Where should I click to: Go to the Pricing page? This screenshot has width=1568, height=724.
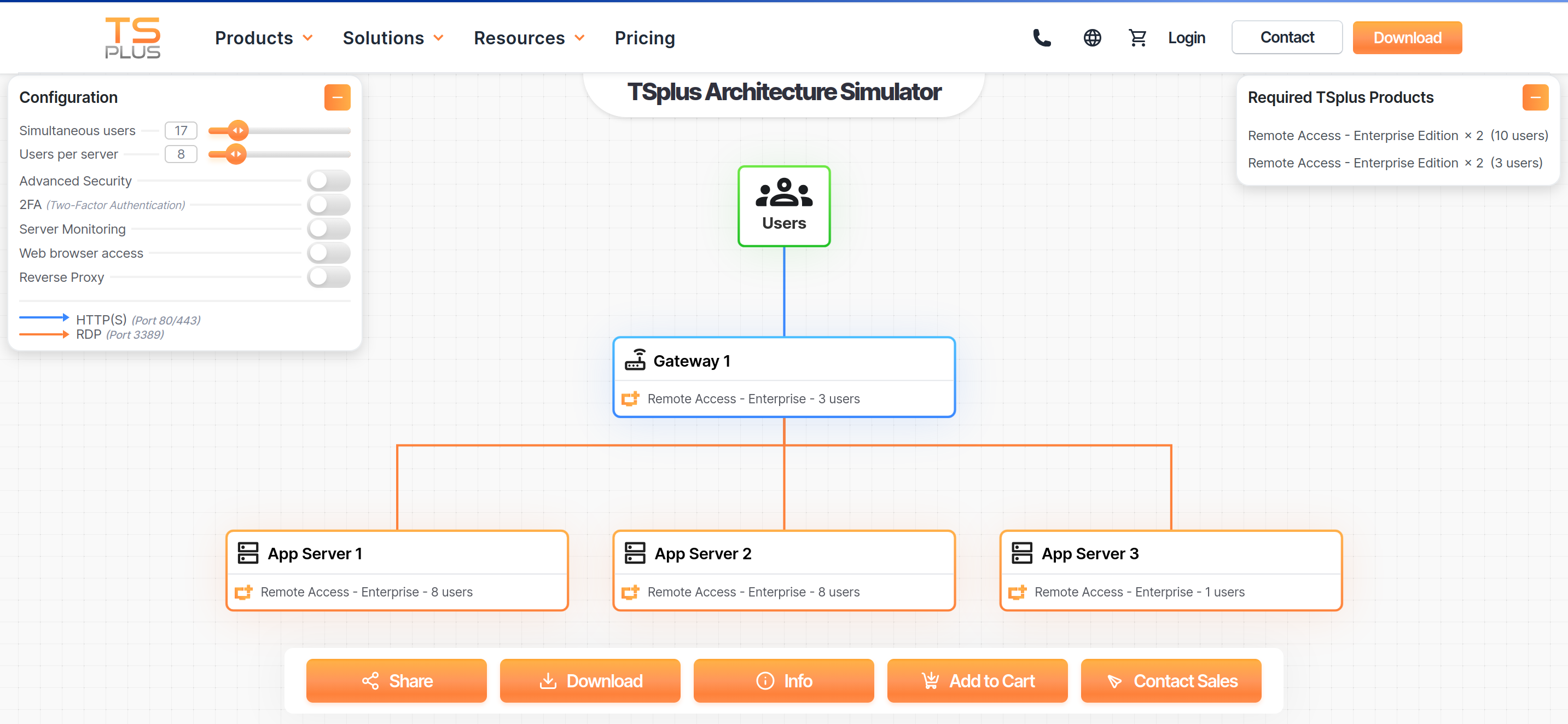(644, 38)
